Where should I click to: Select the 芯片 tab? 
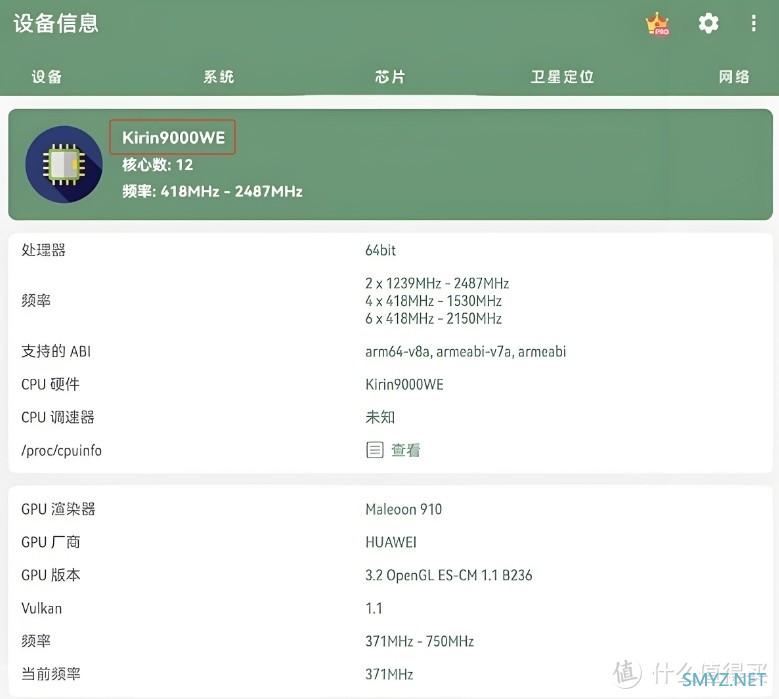[390, 77]
